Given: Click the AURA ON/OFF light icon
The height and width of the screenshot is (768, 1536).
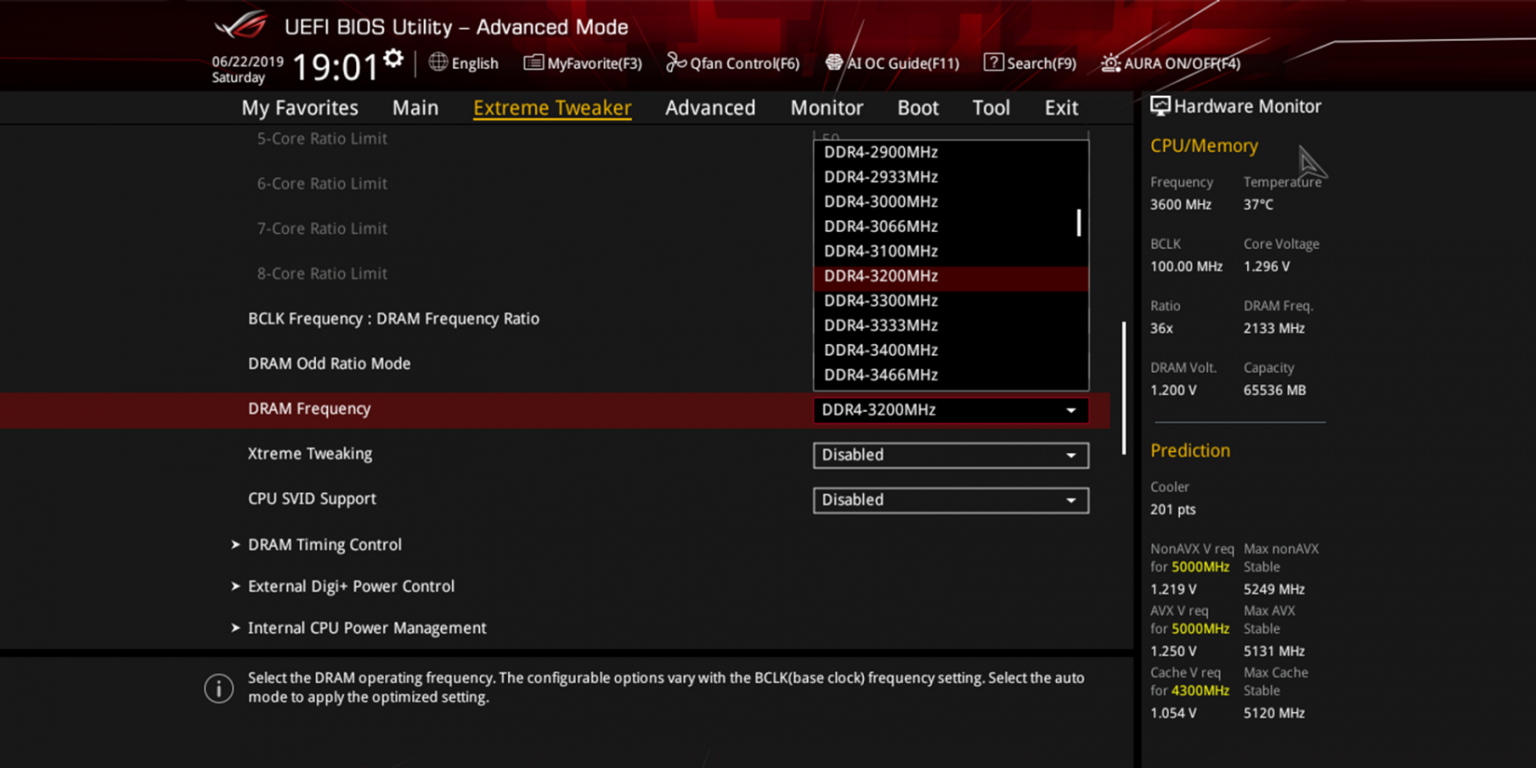Looking at the screenshot, I should (x=1110, y=63).
